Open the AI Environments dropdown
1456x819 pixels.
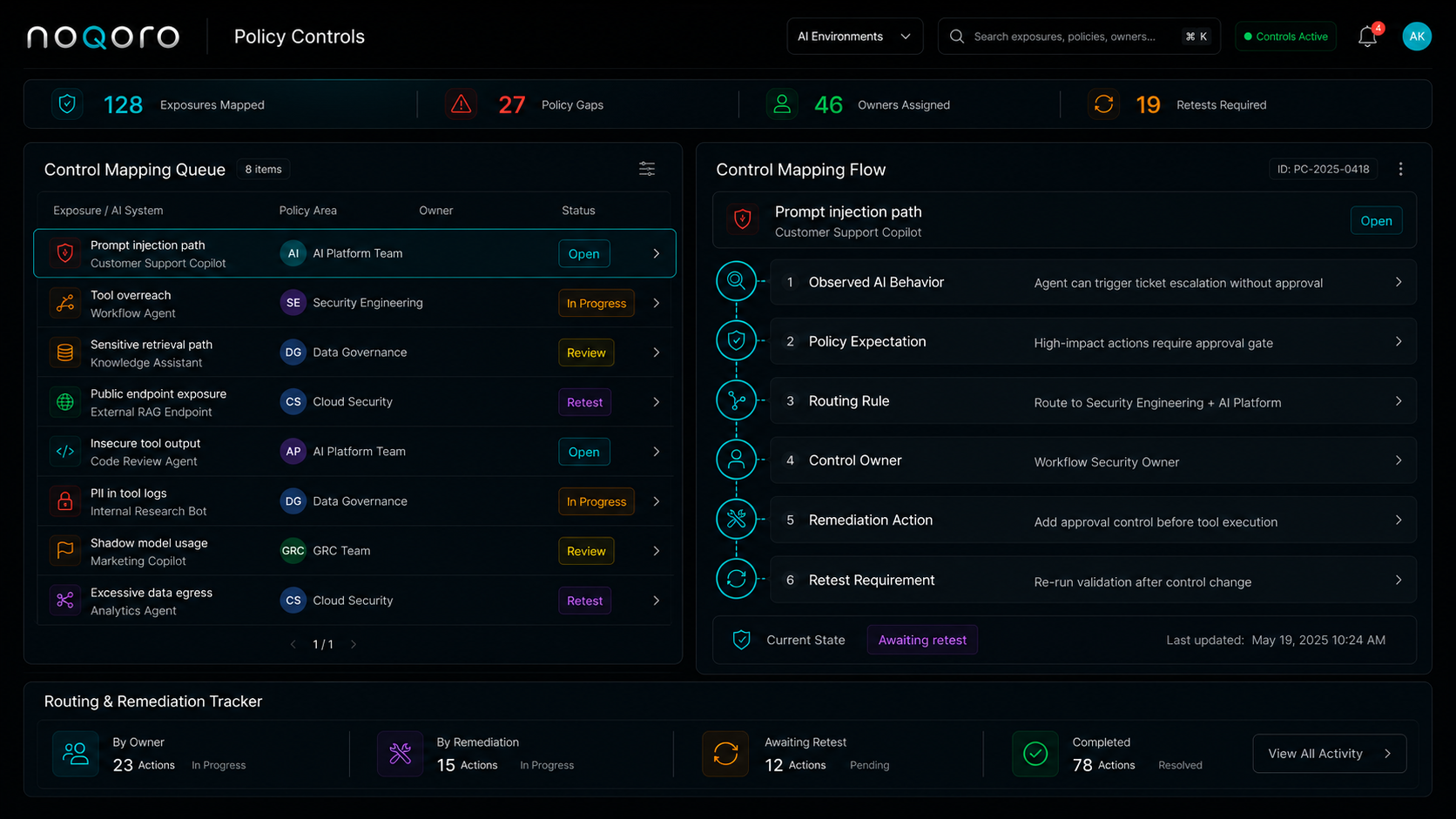coord(854,37)
